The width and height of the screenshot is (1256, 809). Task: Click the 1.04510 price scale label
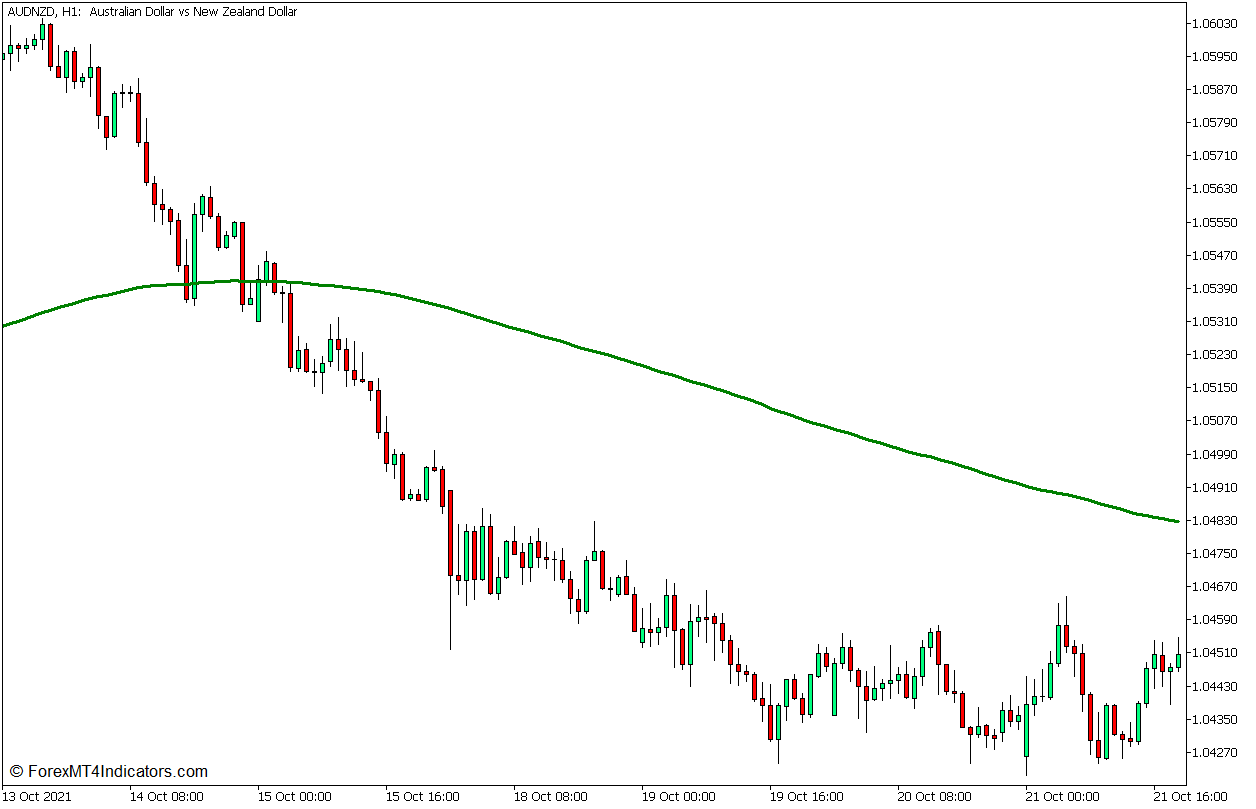(x=1215, y=653)
